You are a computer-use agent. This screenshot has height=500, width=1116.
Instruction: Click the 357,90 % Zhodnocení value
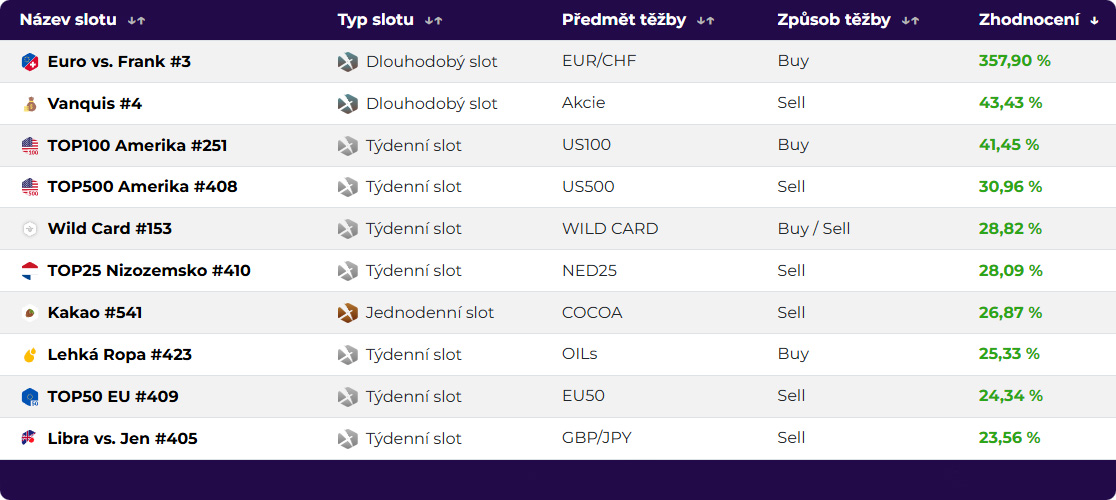coord(1014,61)
